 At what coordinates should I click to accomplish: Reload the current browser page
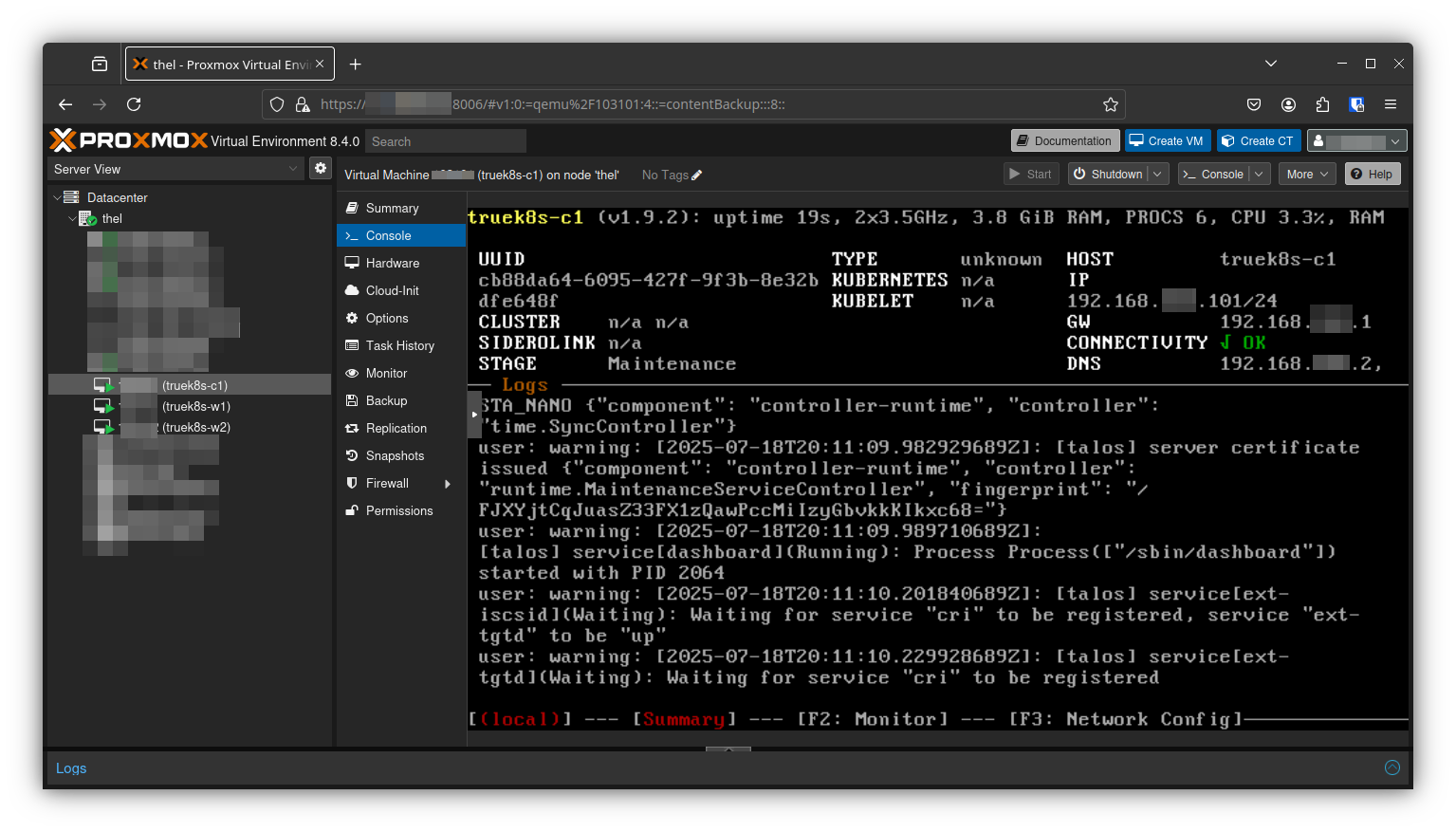click(x=134, y=104)
